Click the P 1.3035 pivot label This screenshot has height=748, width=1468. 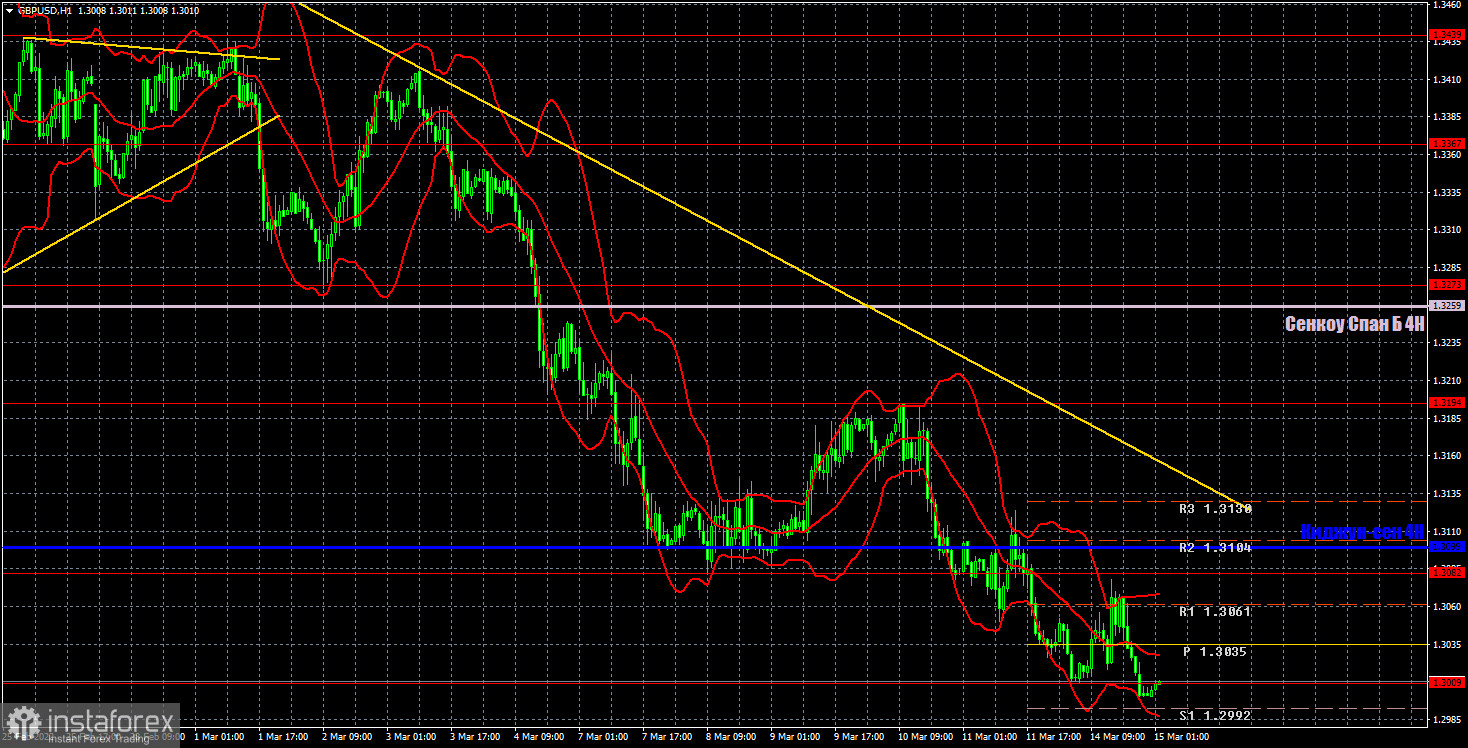tap(1215, 651)
